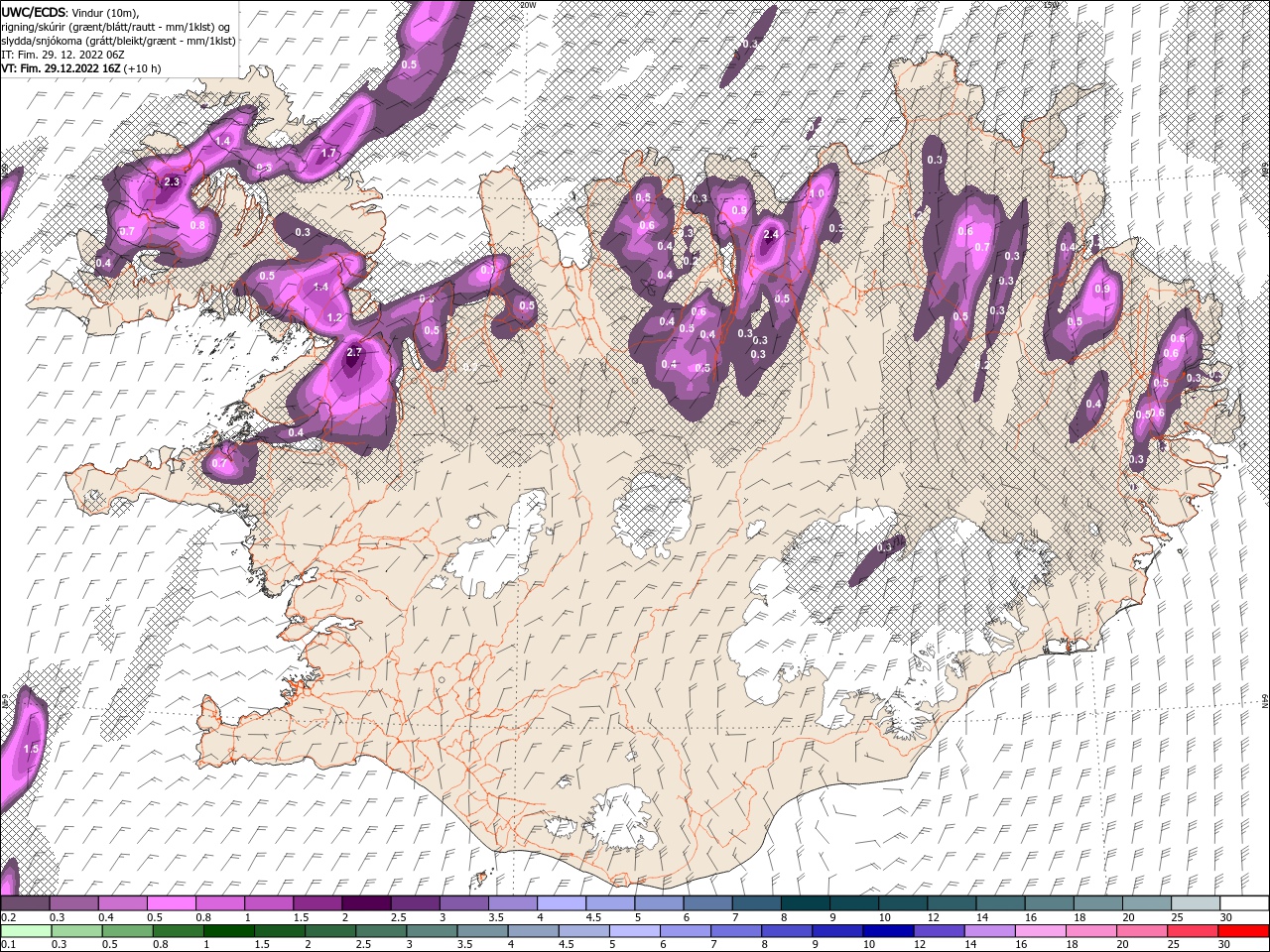Screen dimensions: 1270x952
Task: Click the 15W longitude label at the top edge
Action: tap(1051, 5)
